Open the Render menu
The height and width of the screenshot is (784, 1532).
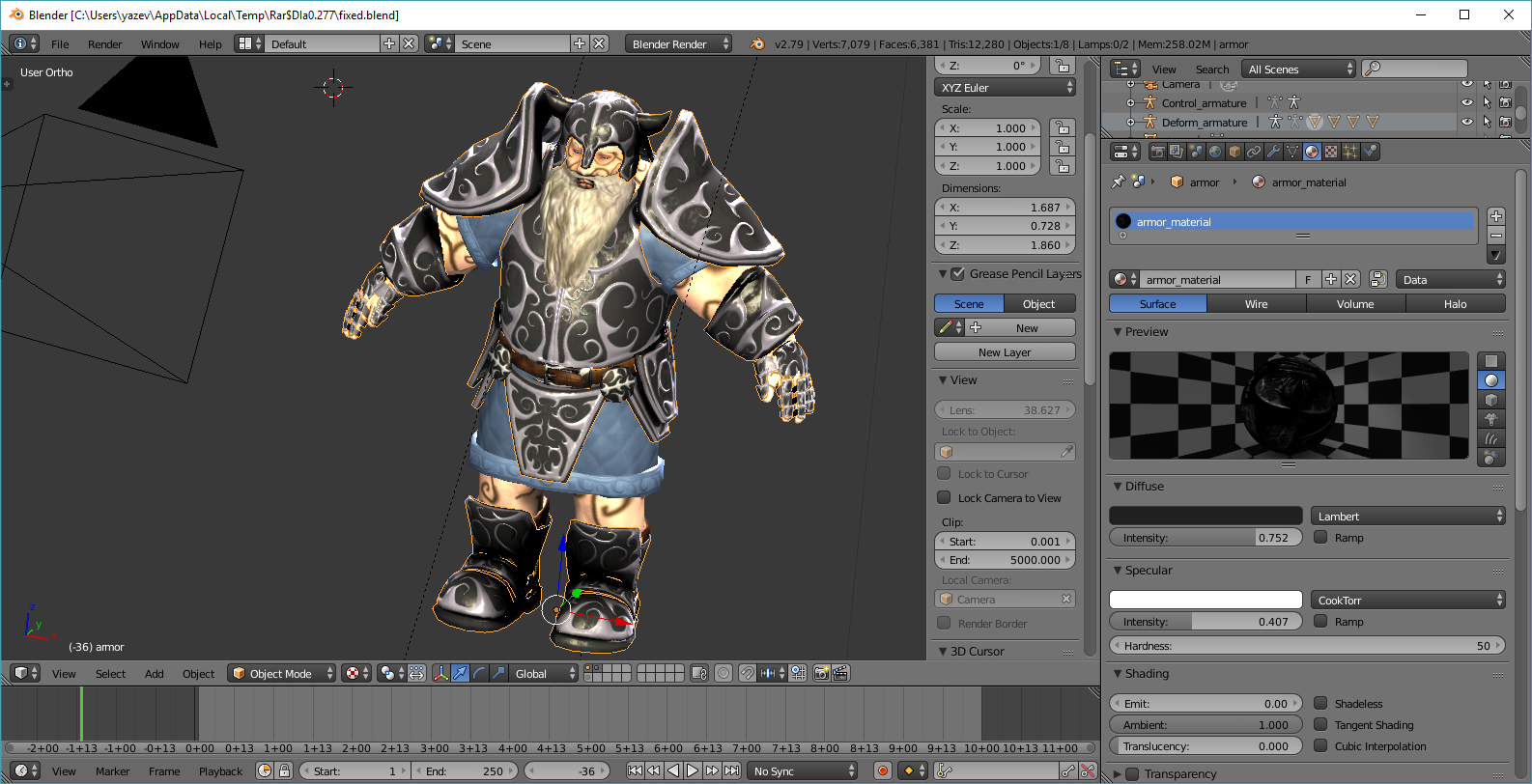[104, 44]
